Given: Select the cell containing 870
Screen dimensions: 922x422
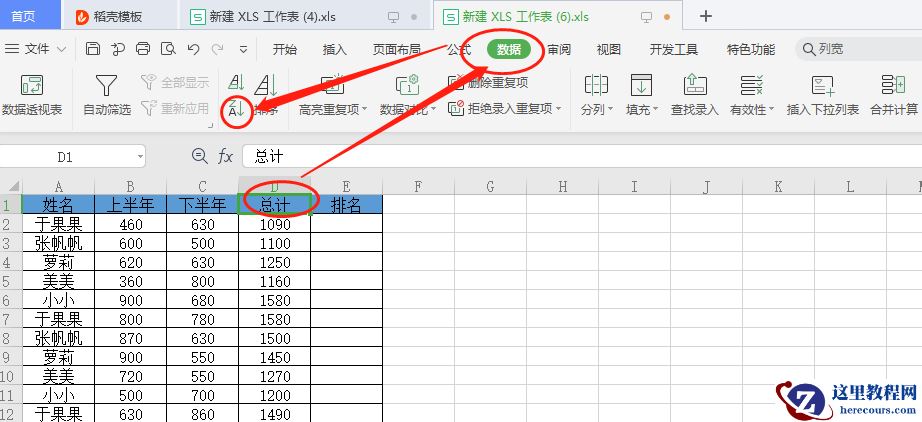Looking at the screenshot, I should pyautogui.click(x=131, y=339).
